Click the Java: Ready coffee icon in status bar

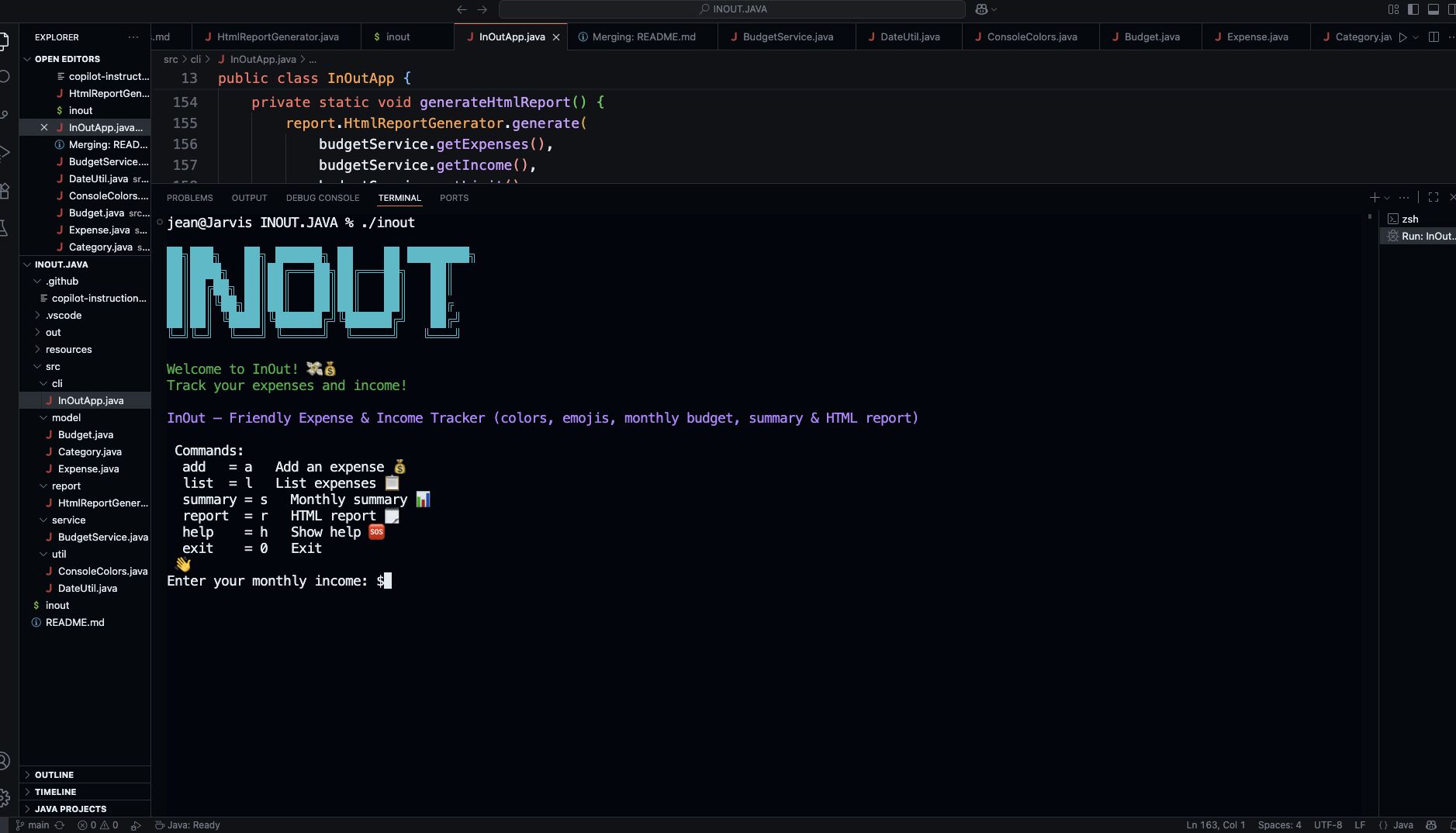pyautogui.click(x=160, y=825)
